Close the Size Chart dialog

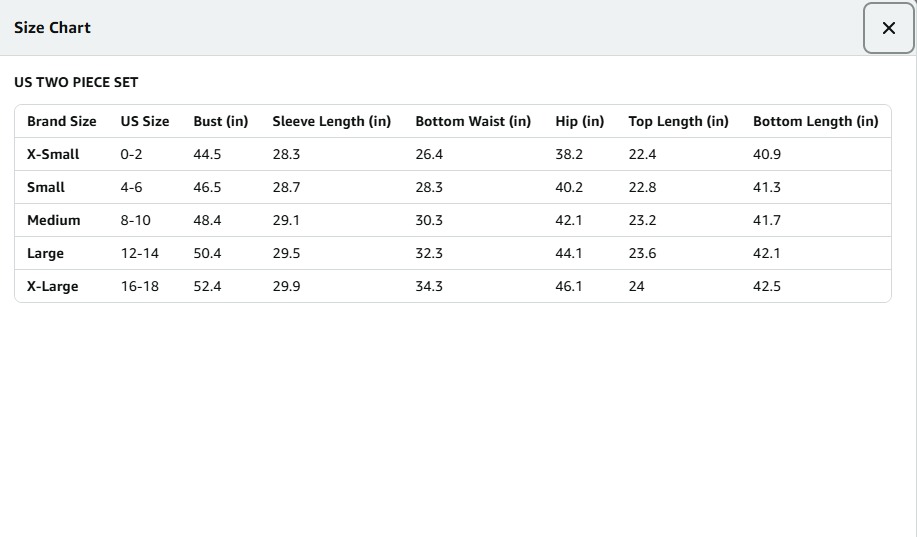click(888, 28)
